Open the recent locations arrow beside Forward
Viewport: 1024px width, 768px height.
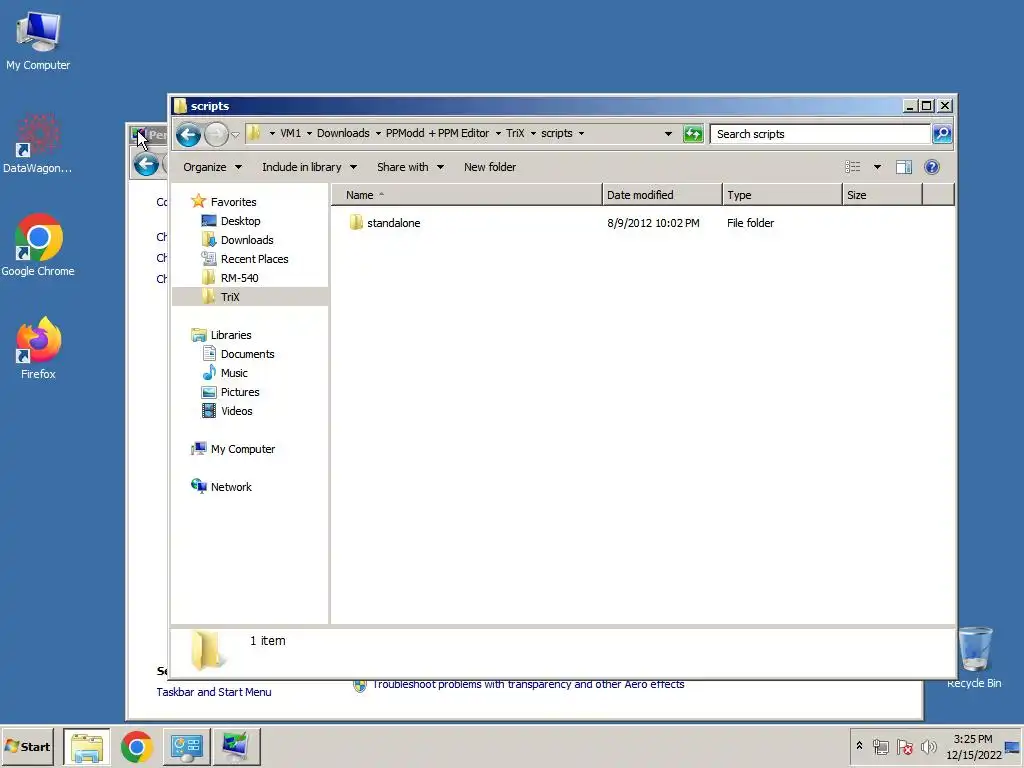pos(235,135)
